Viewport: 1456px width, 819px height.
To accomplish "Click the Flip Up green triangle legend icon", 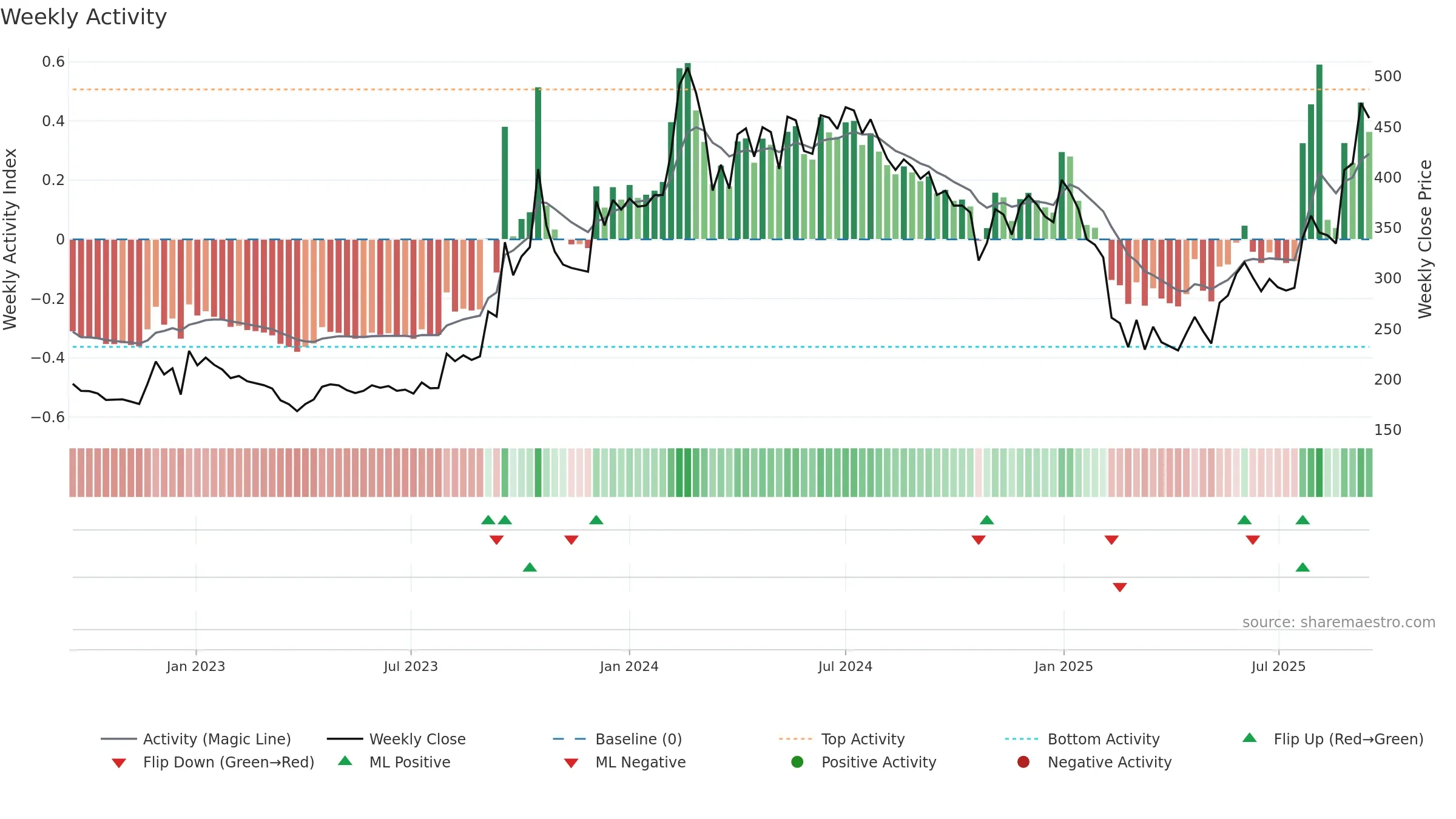I will pos(1250,738).
